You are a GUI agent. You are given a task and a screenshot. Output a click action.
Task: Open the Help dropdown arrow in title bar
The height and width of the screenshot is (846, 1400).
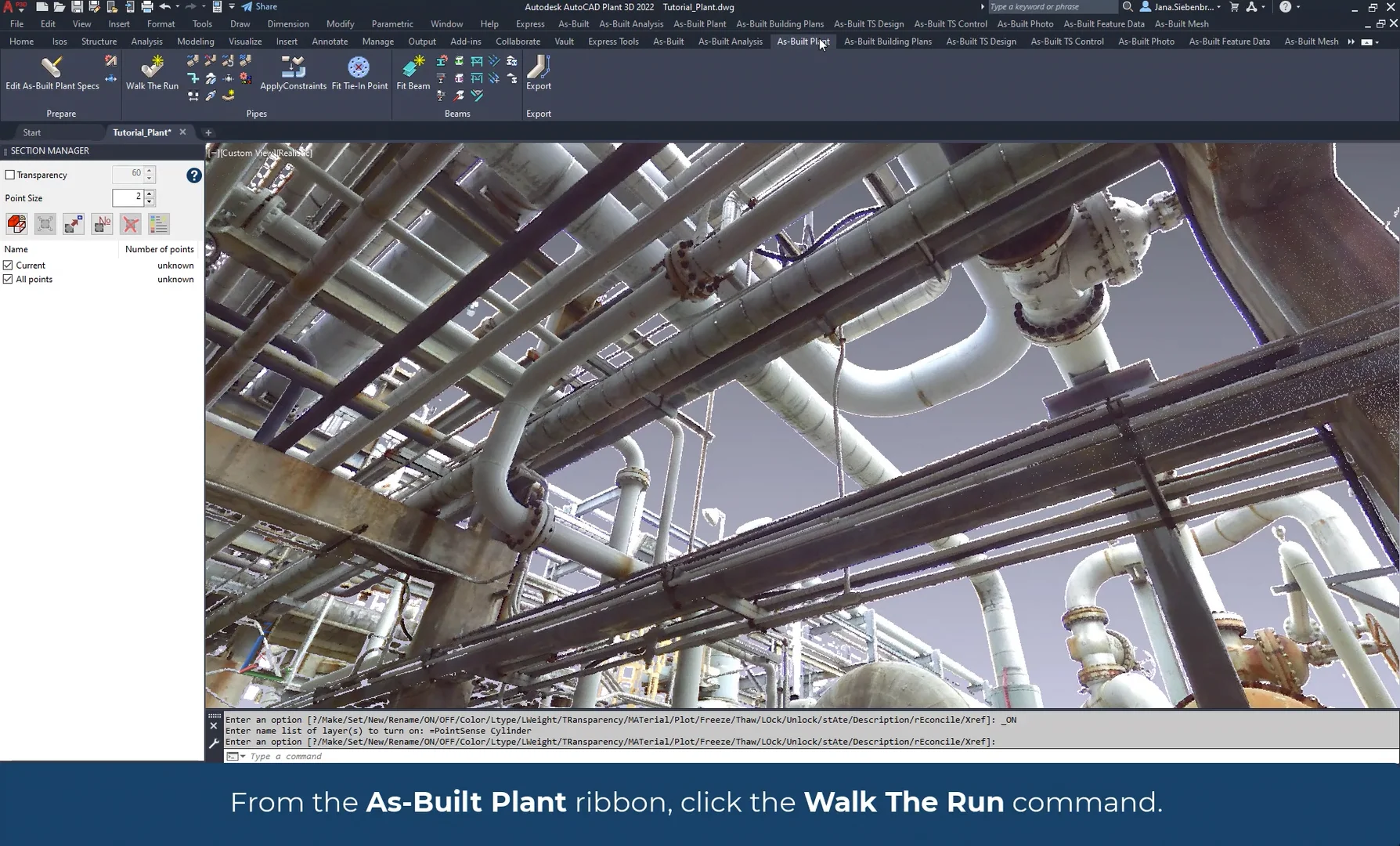(x=1298, y=7)
